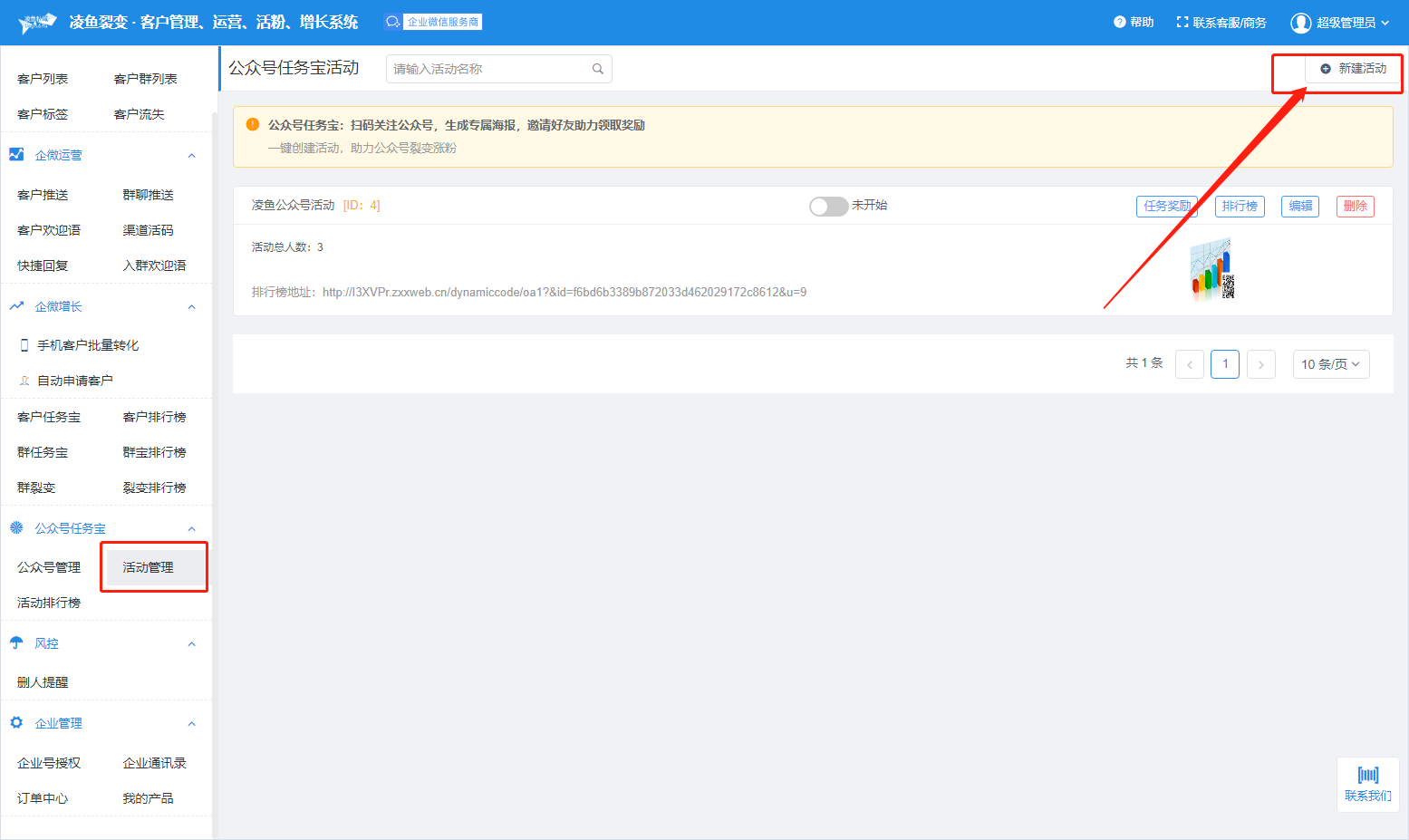Click the 企业微信服务商 badge icon
Screen dimensions: 1409x840
click(x=392, y=22)
